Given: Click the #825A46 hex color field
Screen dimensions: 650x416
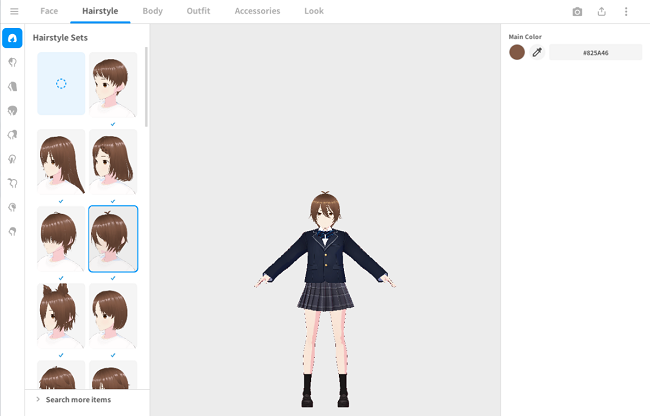Looking at the screenshot, I should point(595,52).
